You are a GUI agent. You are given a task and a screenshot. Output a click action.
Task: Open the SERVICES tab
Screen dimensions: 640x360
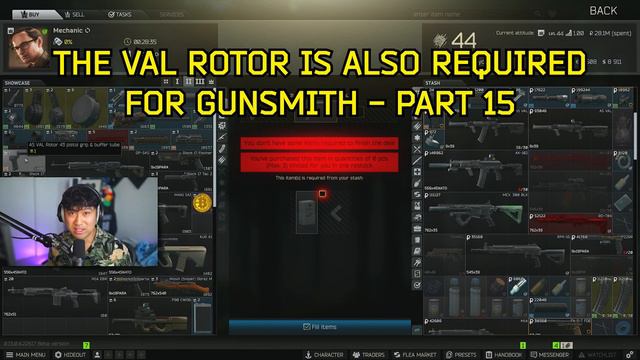click(171, 14)
